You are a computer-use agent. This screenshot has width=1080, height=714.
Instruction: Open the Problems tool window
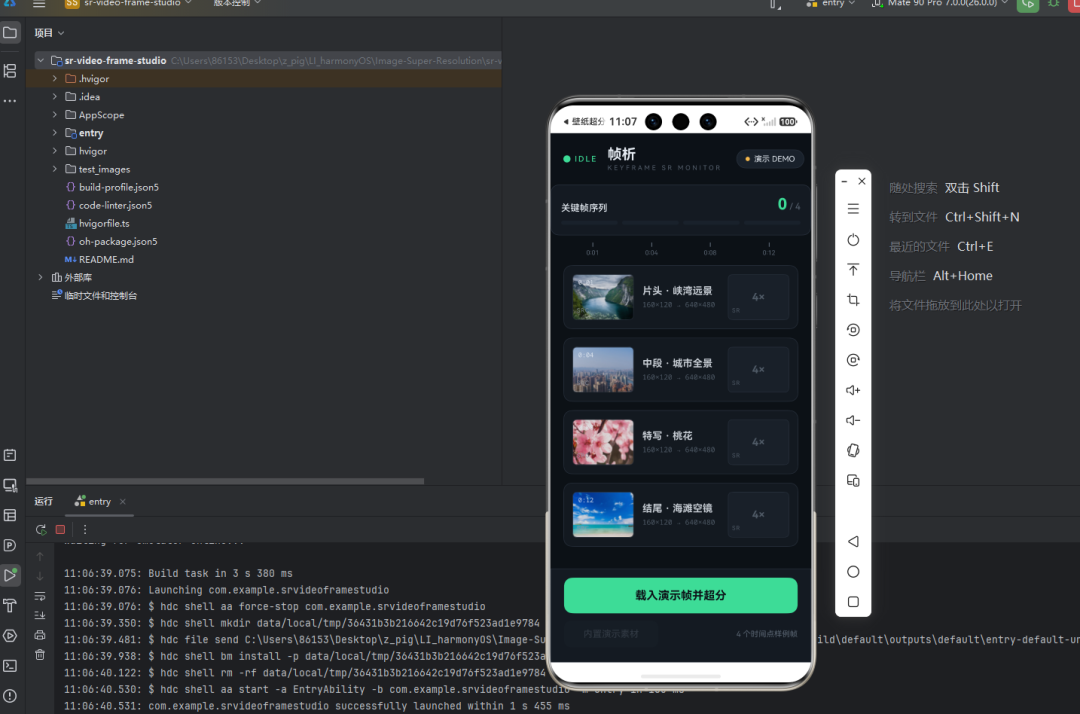10,695
